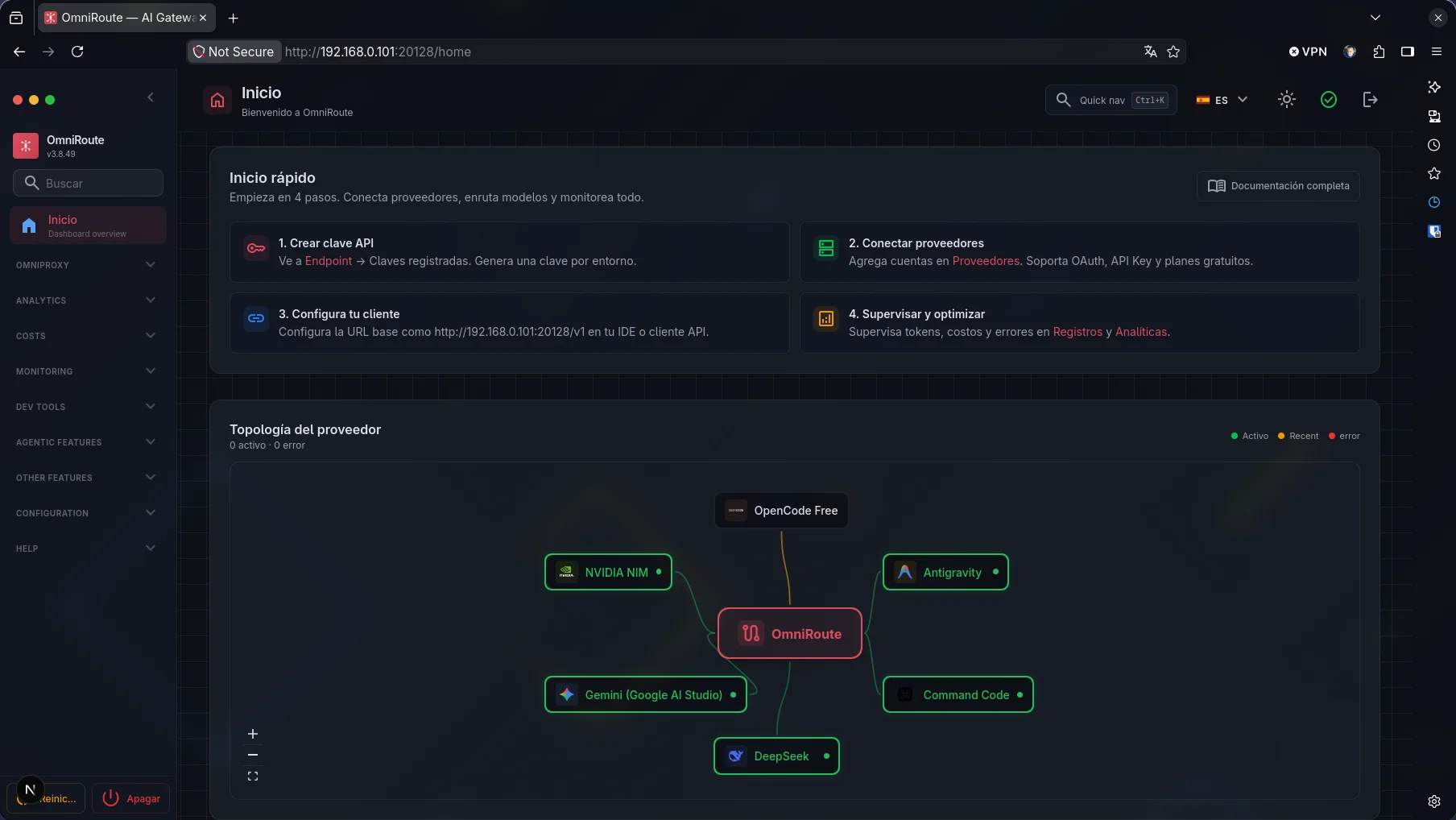Image resolution: width=1456 pixels, height=820 pixels.
Task: Bookmark the page with star icon
Action: (x=1173, y=52)
